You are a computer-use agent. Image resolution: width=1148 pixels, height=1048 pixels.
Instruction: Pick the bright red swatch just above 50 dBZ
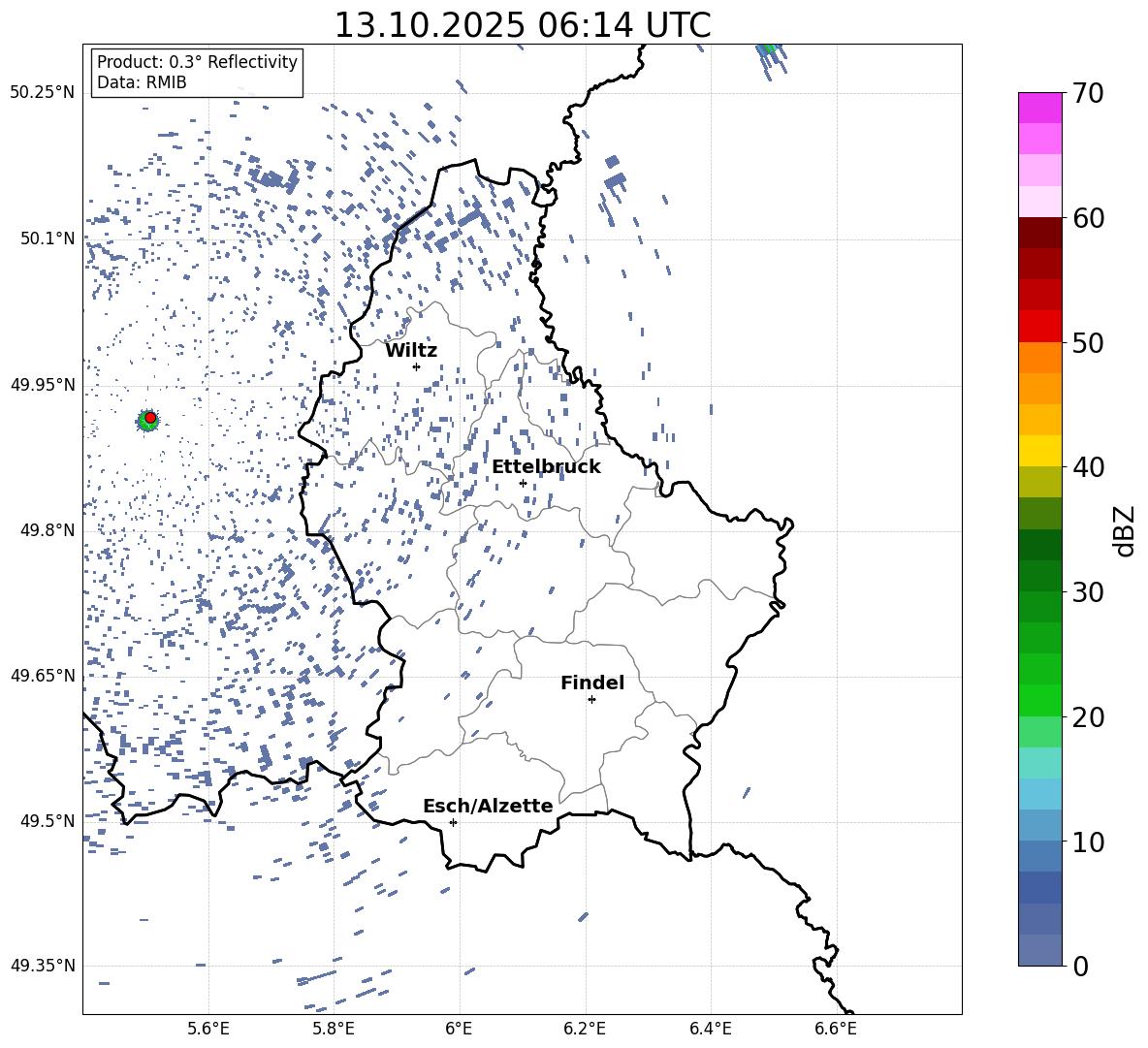click(x=1039, y=327)
